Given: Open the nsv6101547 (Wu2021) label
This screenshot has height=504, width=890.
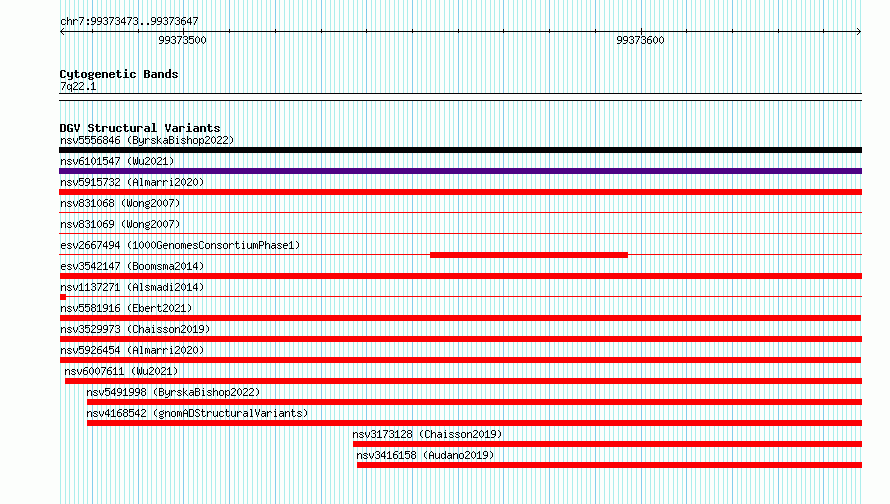Looking at the screenshot, I should coord(117,161).
